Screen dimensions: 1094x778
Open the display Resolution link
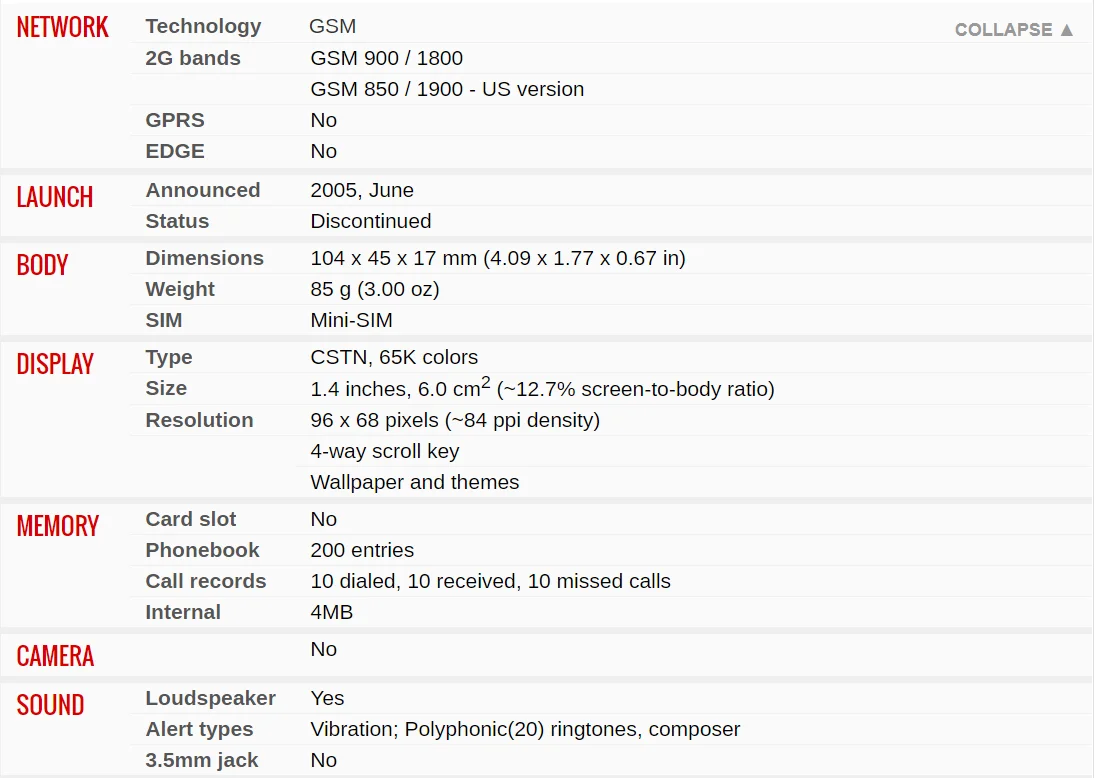tap(199, 420)
